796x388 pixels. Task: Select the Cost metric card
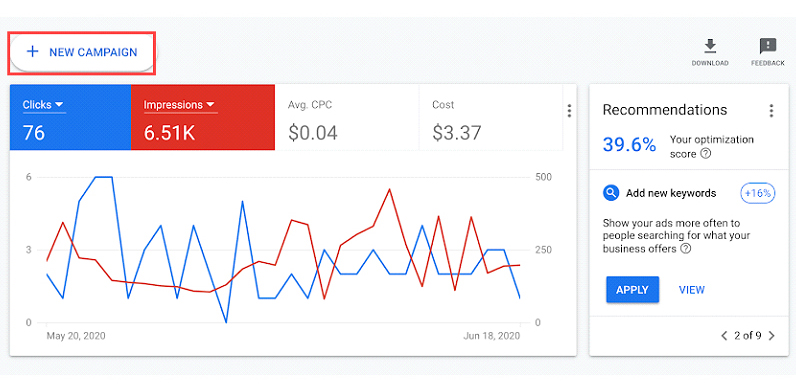point(490,117)
